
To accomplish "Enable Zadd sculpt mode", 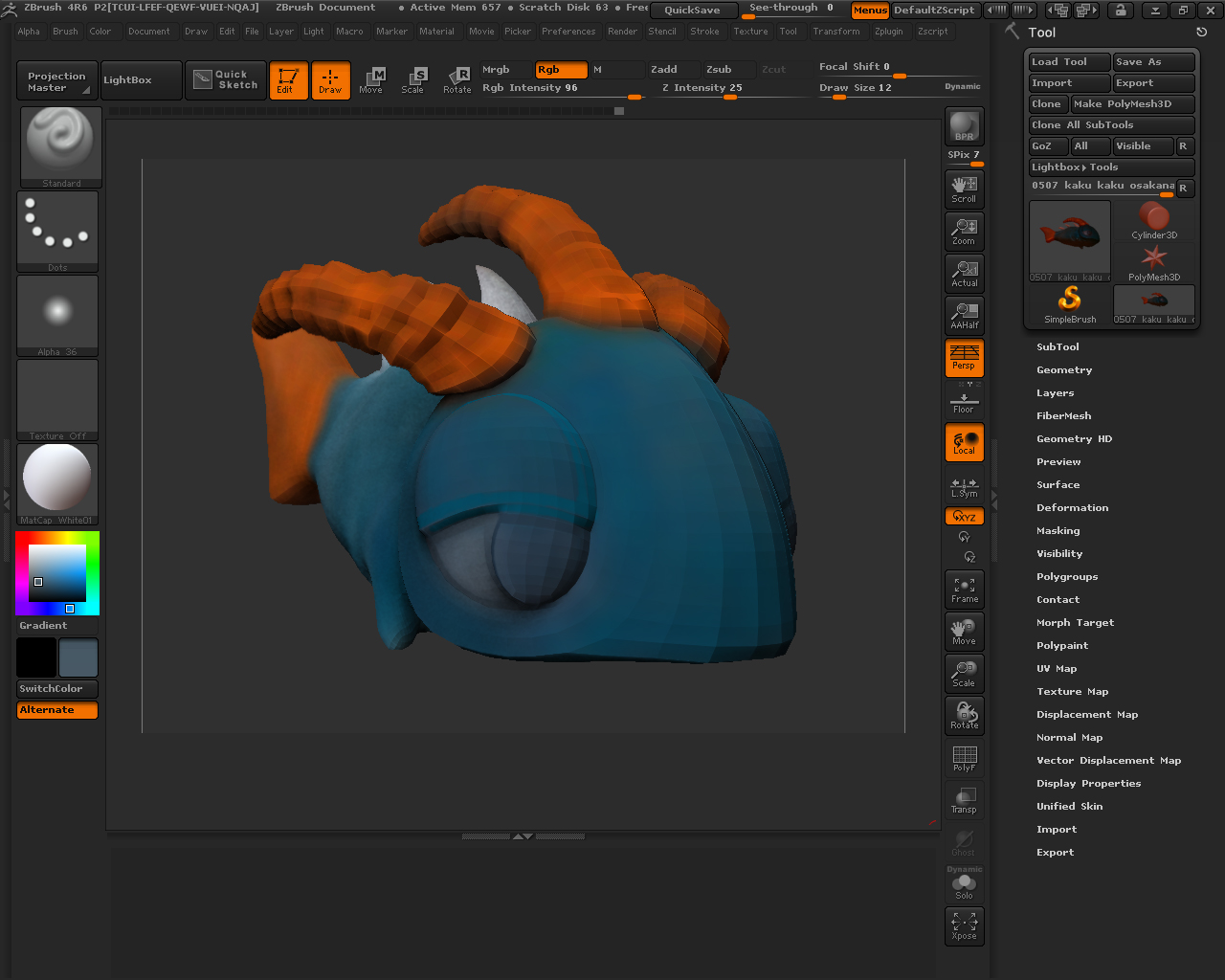I will tap(674, 70).
